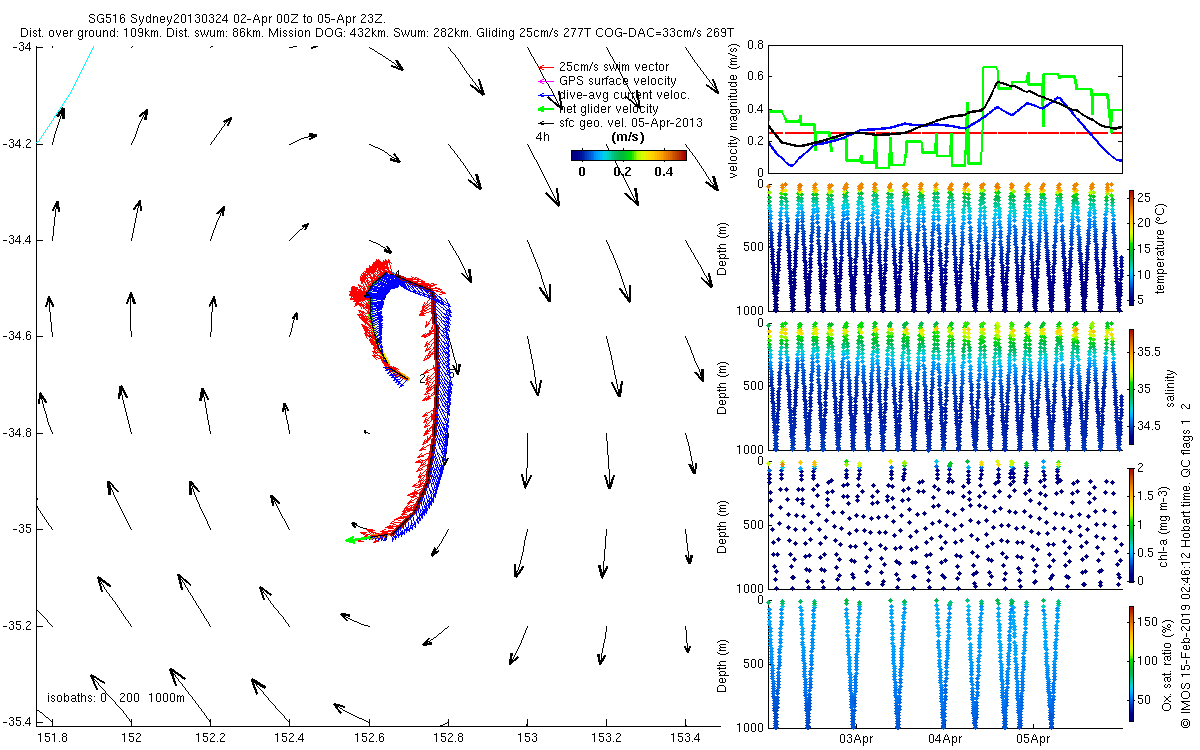Viewport: 1200px width, 750px height.
Task: Click the red dashed line in the velocity plot
Action: [x=945, y=132]
